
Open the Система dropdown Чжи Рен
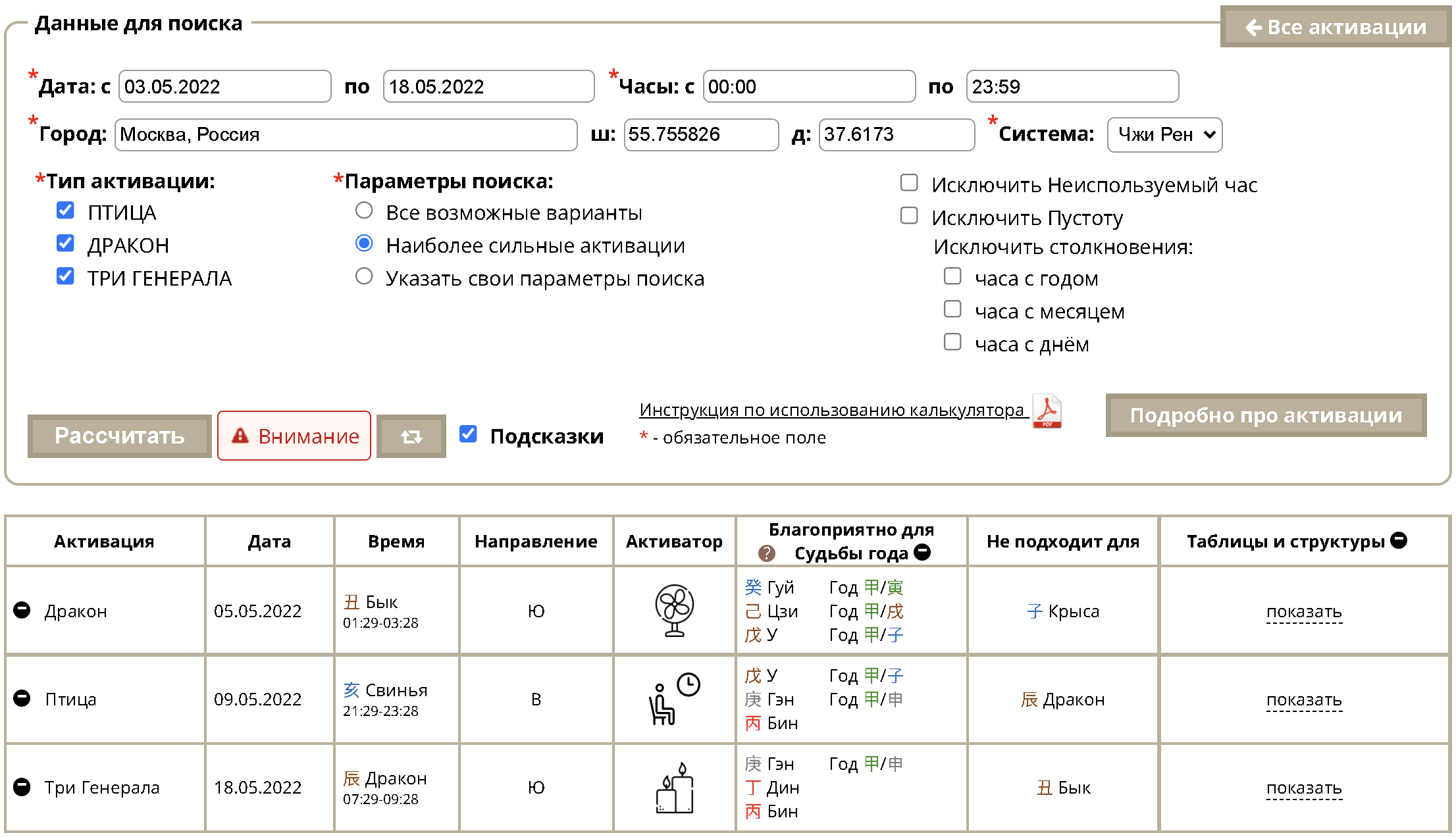1164,135
